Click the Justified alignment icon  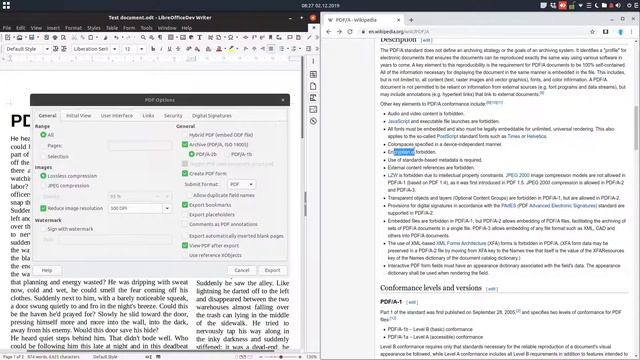click(x=271, y=49)
